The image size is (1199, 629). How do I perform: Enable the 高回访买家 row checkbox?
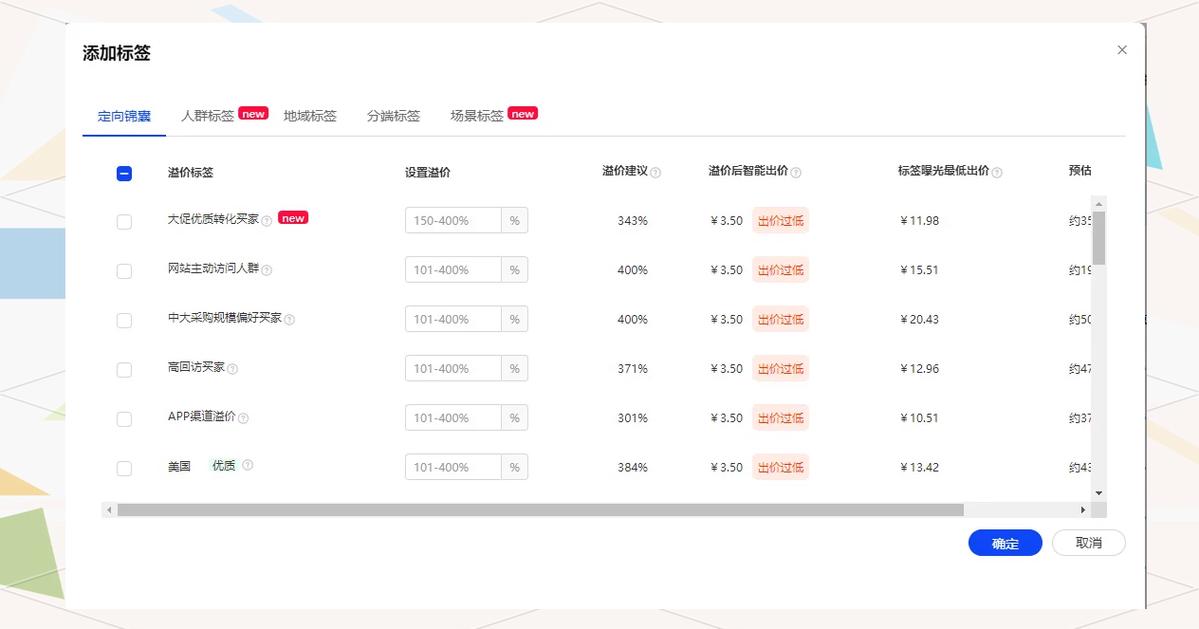pyautogui.click(x=124, y=369)
